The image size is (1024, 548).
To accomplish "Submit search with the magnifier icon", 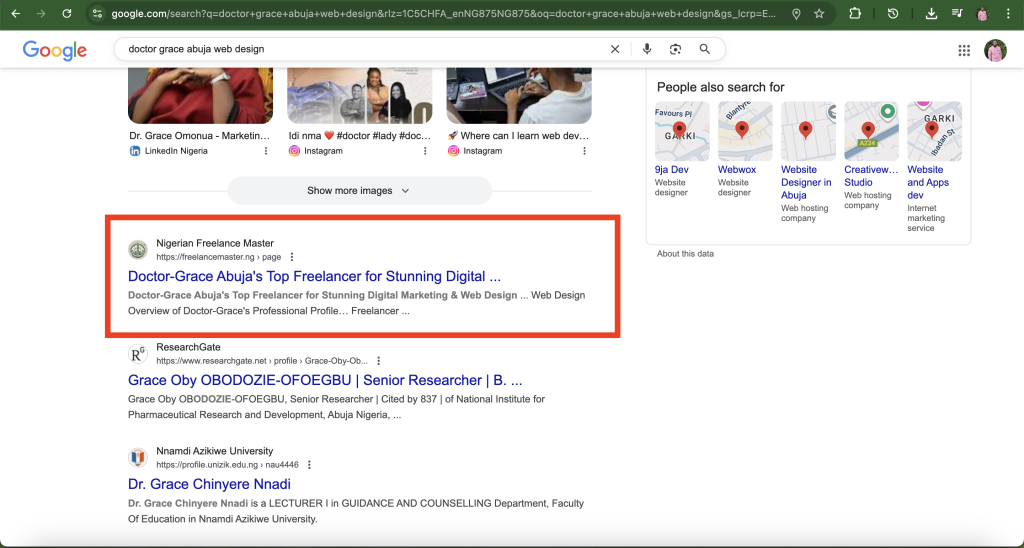I will point(705,49).
